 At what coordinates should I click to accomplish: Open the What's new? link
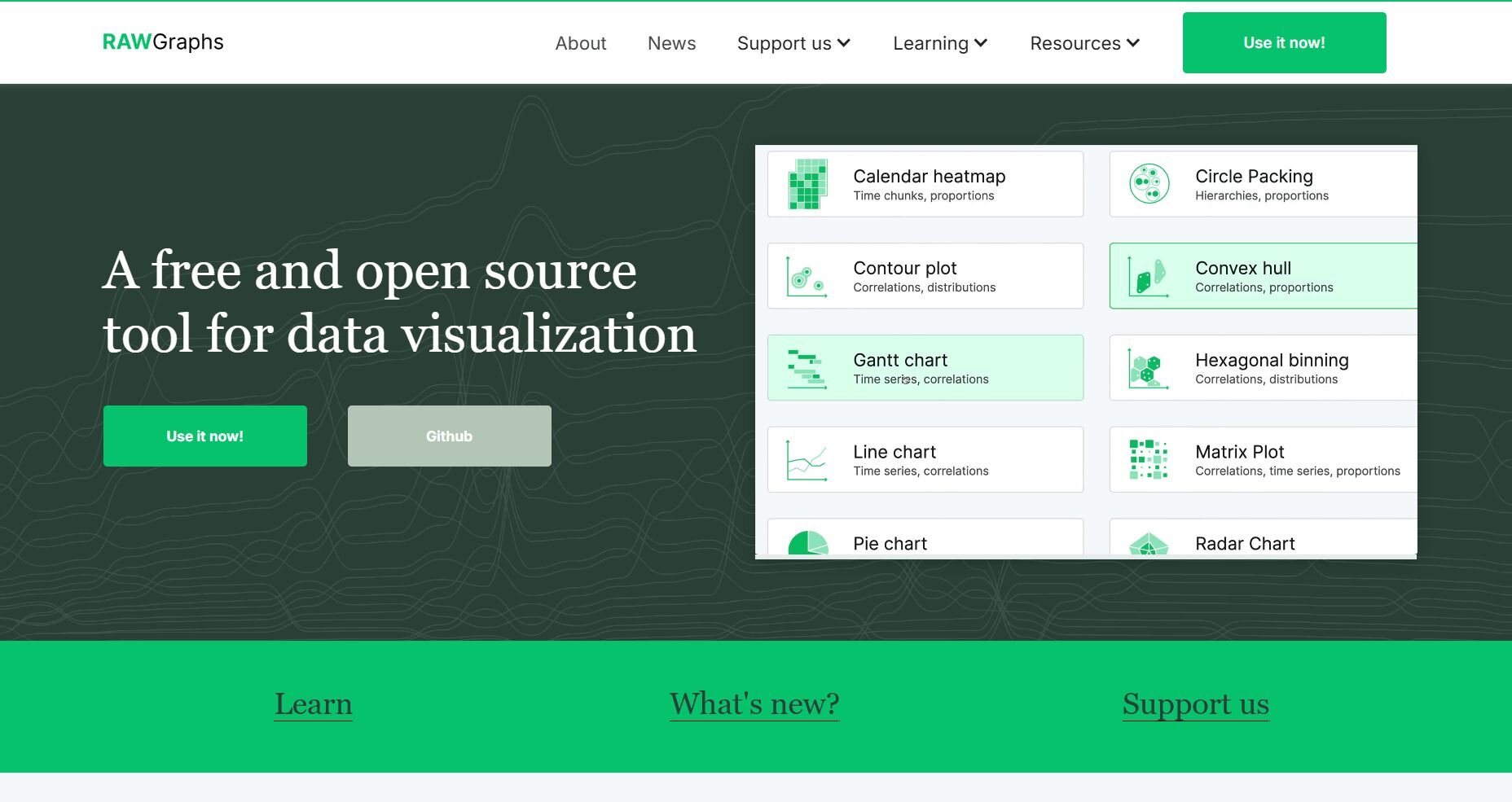click(754, 704)
